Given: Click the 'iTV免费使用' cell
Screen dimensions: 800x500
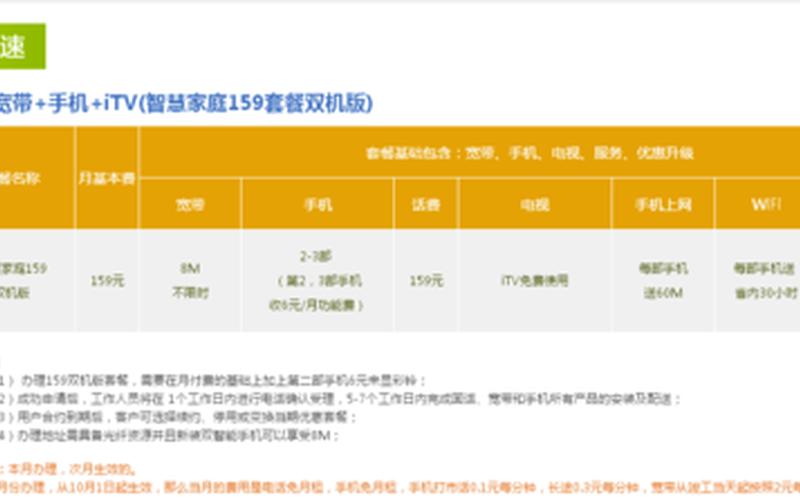Looking at the screenshot, I should (535, 281).
